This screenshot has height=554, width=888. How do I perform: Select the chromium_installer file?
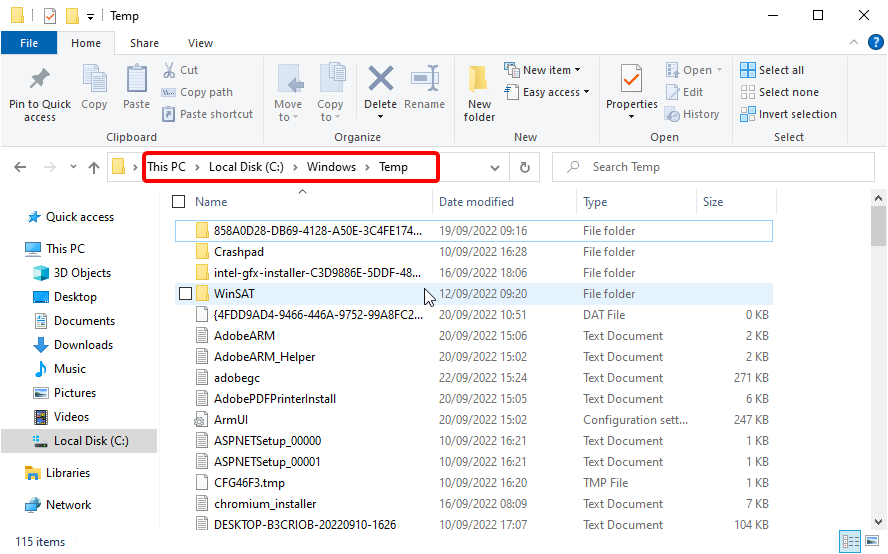pyautogui.click(x=473, y=504)
